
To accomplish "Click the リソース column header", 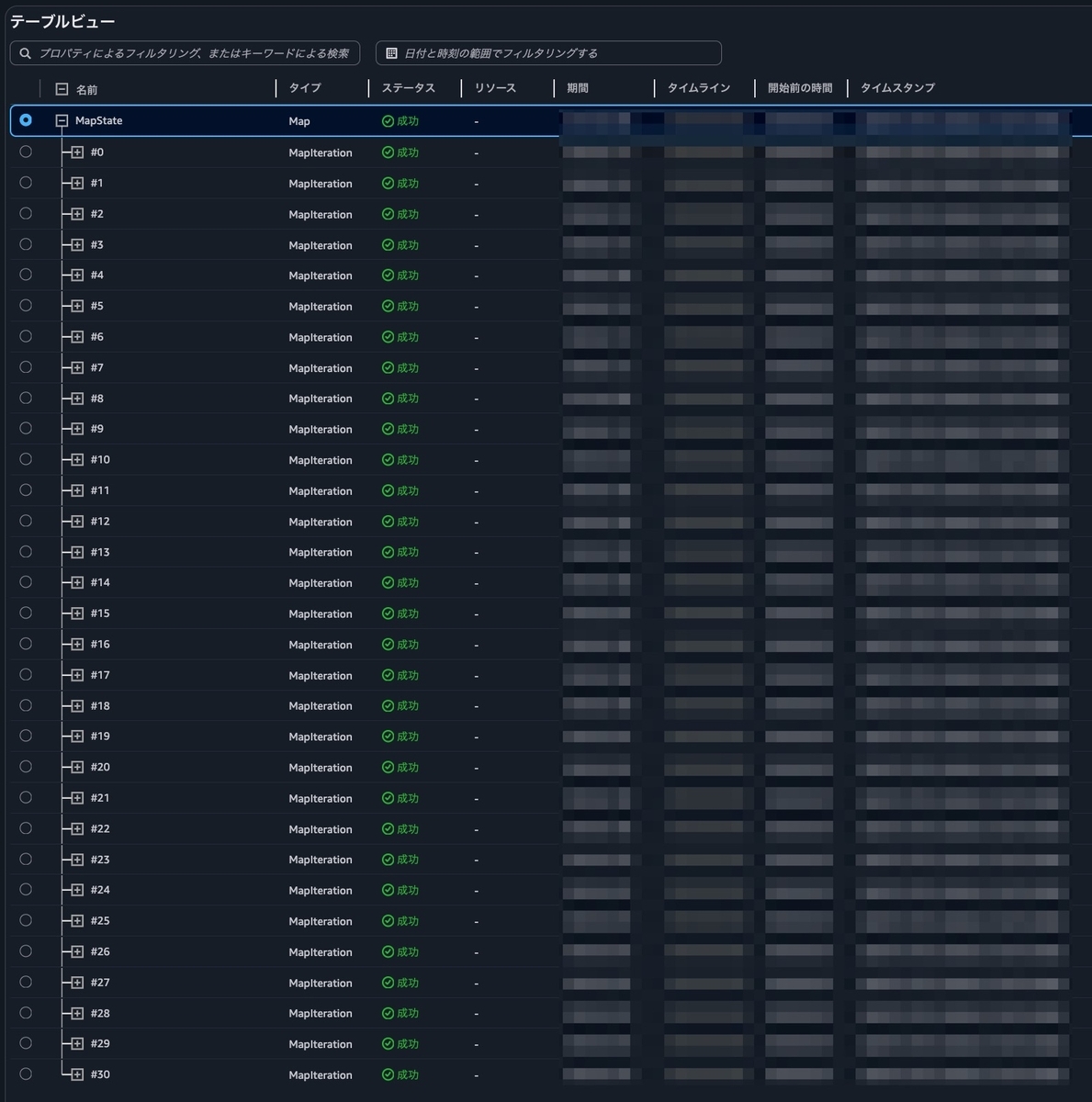I will click(495, 88).
